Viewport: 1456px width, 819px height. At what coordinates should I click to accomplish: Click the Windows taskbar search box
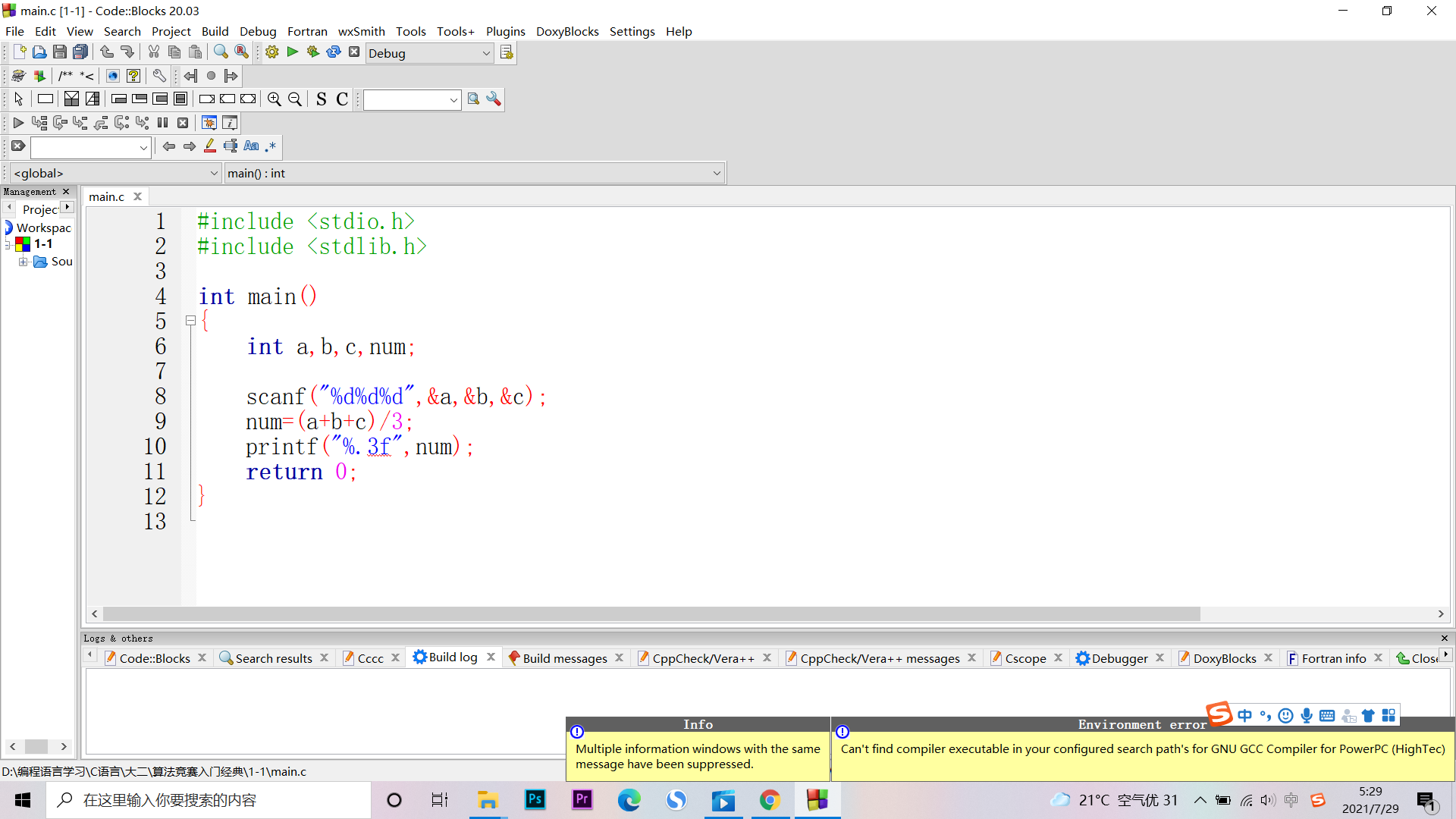coord(209,800)
